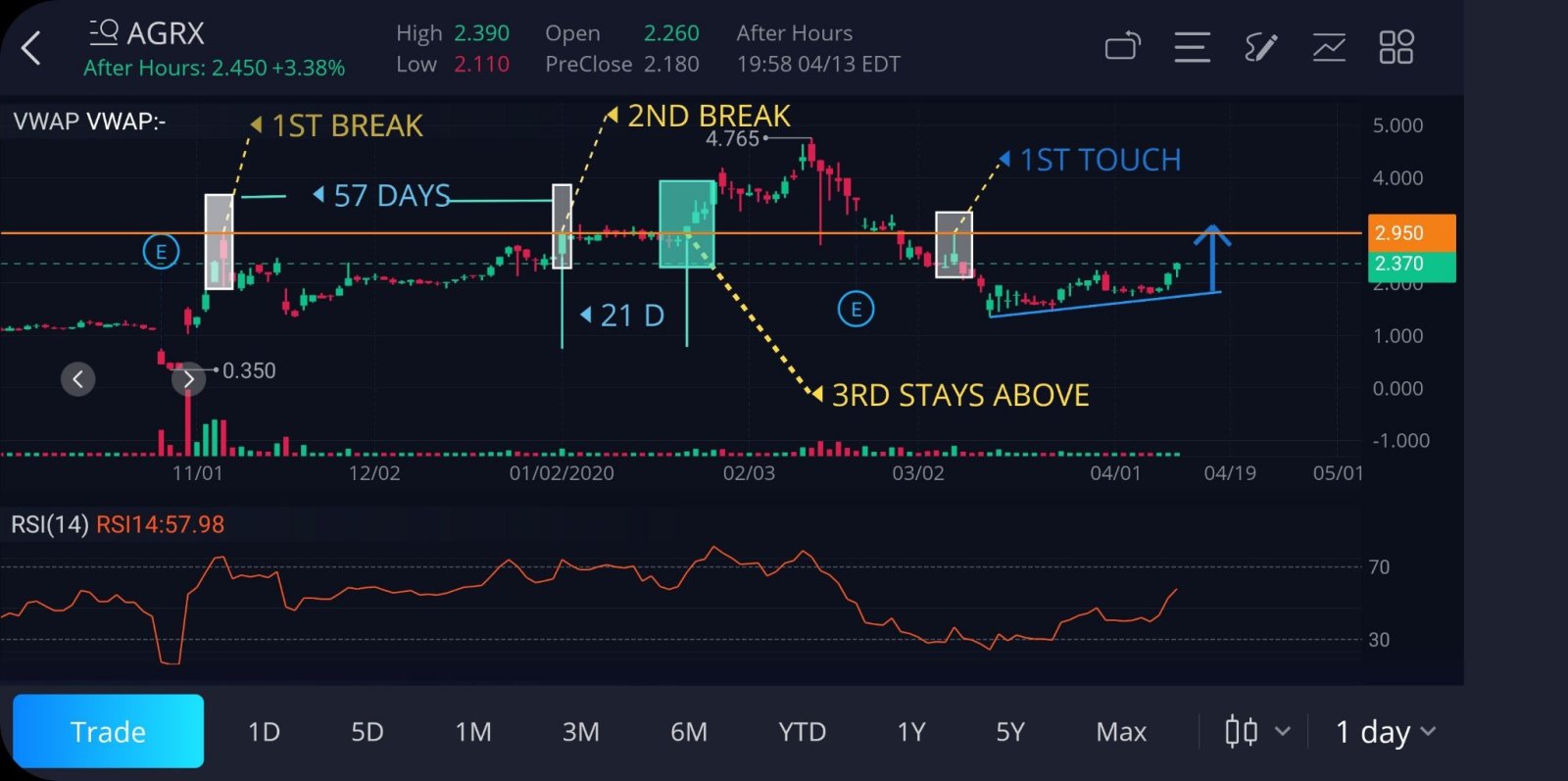The height and width of the screenshot is (781, 1568).
Task: Tap the 01/02/2020 date axis label
Action: (x=562, y=473)
